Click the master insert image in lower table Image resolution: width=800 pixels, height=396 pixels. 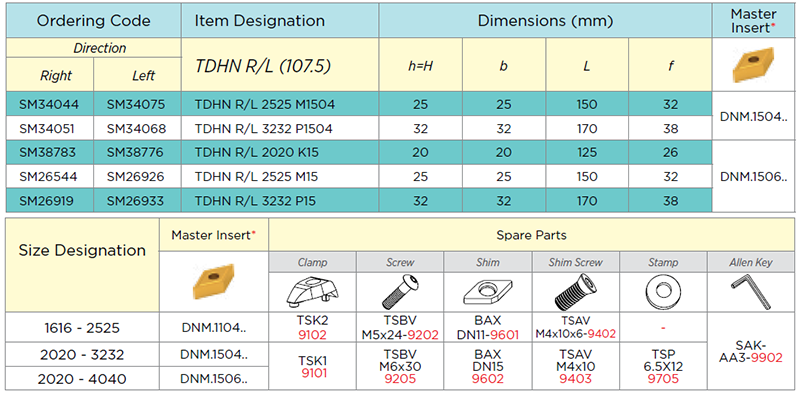point(214,281)
